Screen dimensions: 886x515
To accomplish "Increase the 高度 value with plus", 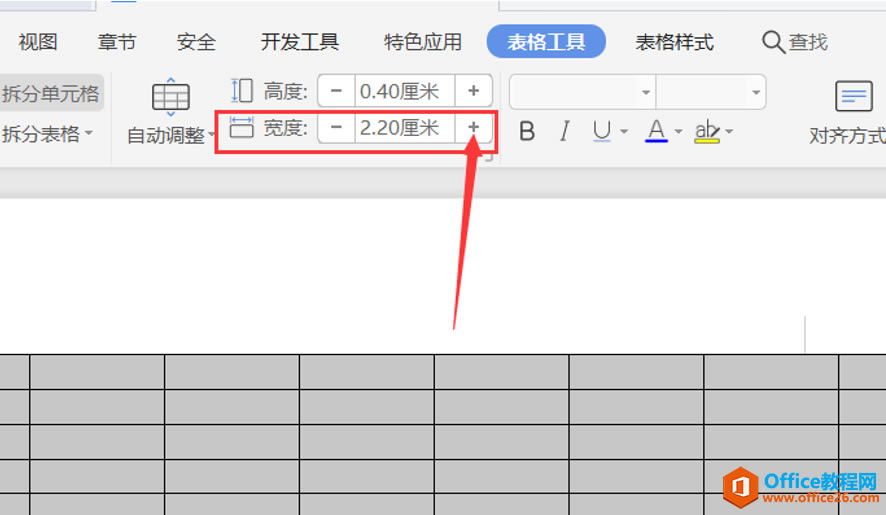I will point(474,90).
